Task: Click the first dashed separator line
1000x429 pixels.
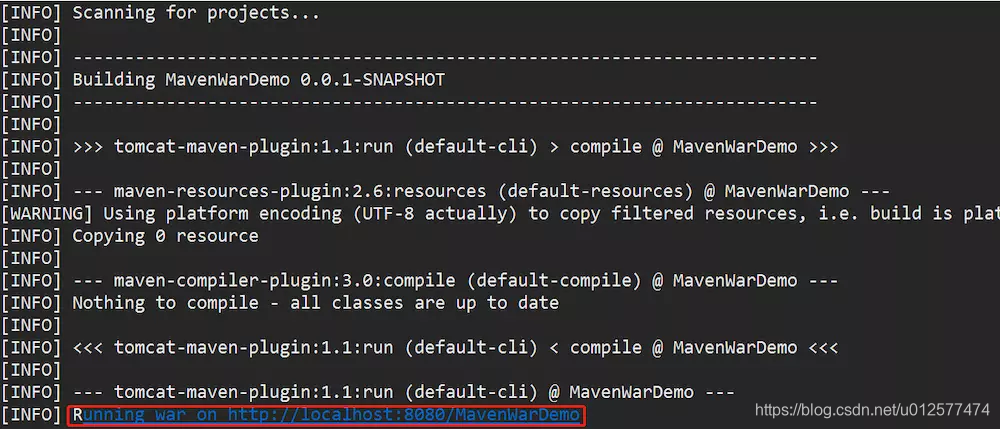Action: coord(445,57)
